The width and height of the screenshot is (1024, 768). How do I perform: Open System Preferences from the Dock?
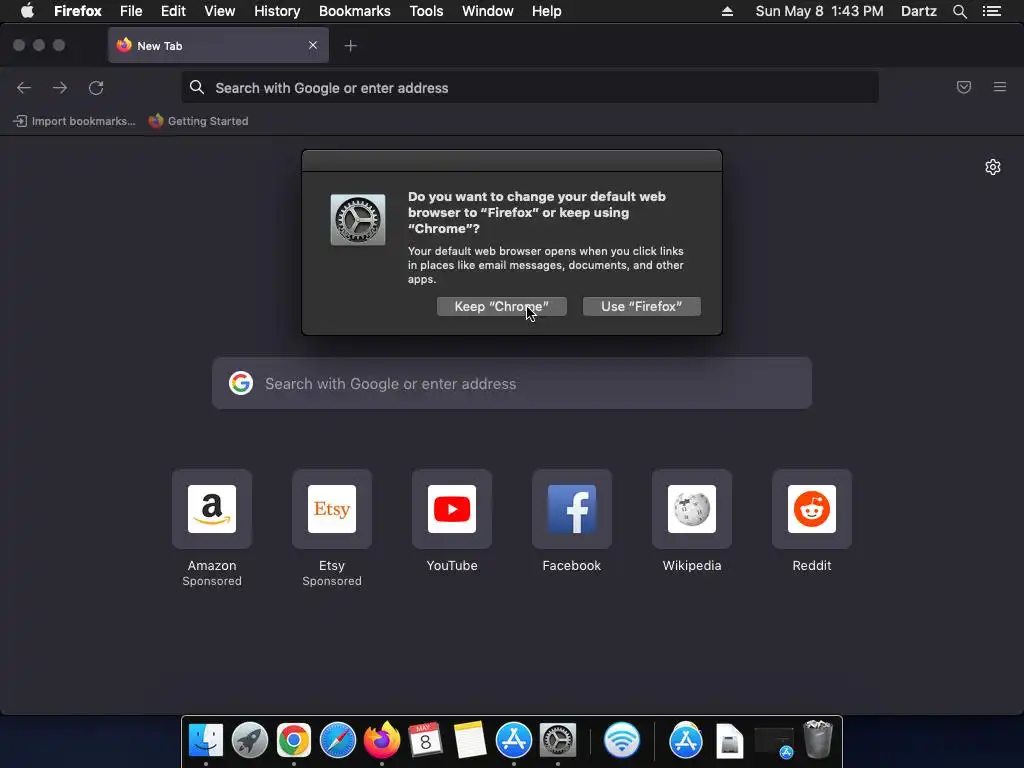pyautogui.click(x=558, y=740)
